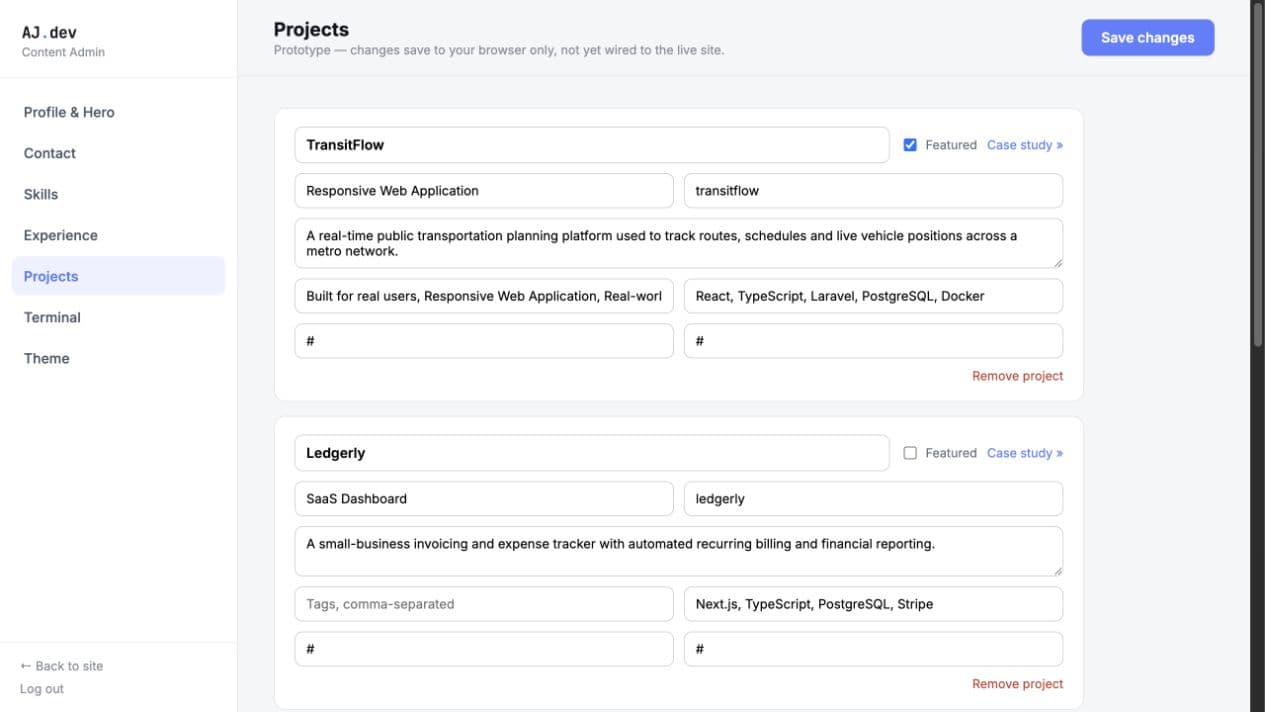Check Featured for Ledgerly

pos(910,453)
